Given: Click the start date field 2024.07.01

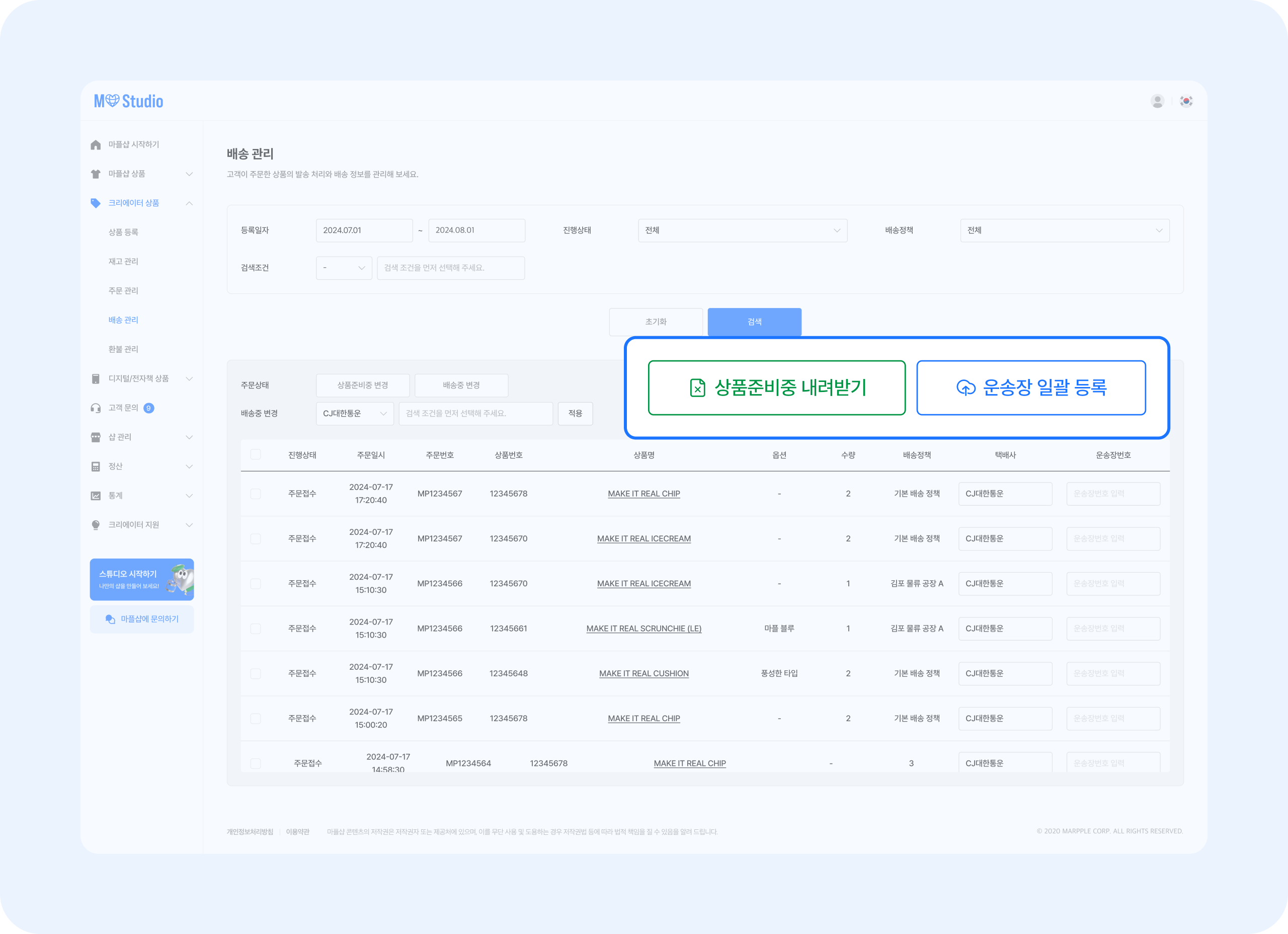Looking at the screenshot, I should (x=364, y=230).
